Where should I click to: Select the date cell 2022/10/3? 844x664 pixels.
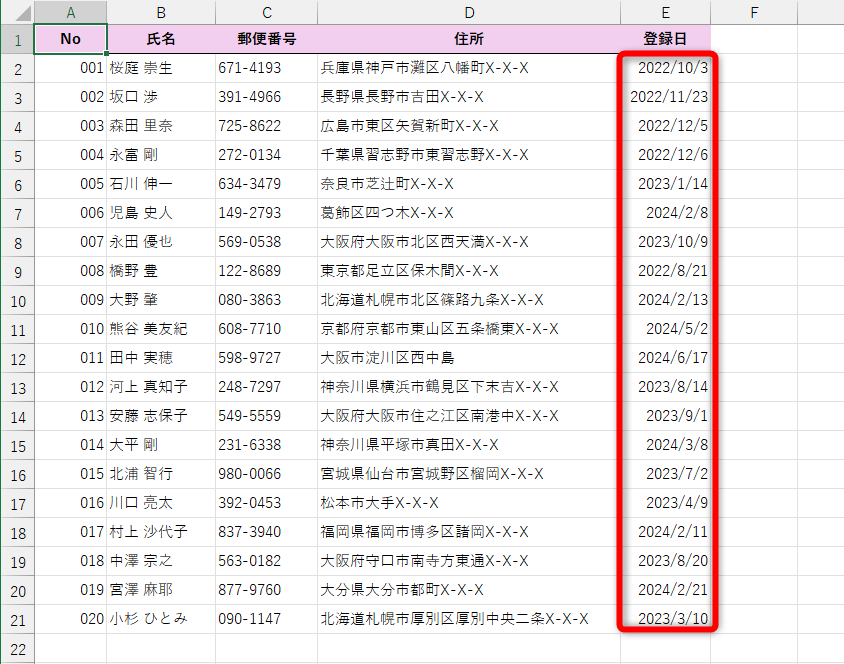(665, 68)
